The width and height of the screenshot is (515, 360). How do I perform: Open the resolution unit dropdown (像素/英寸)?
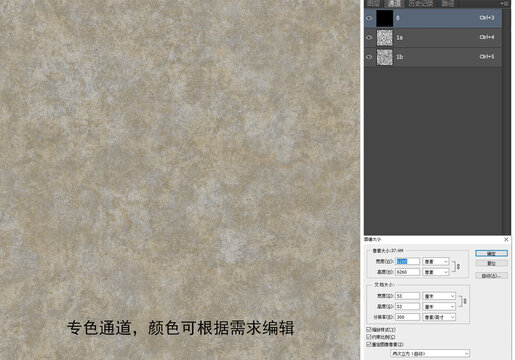click(439, 317)
